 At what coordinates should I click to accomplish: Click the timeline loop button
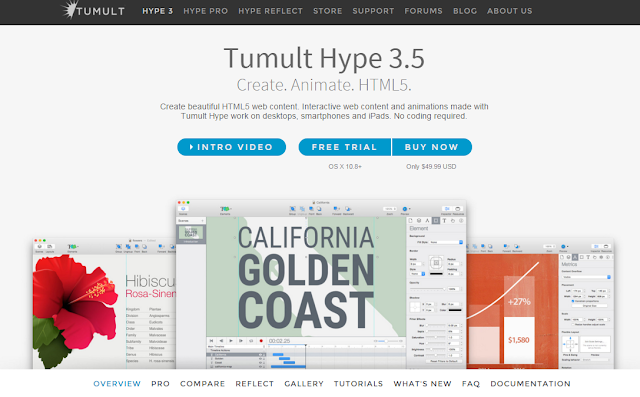coord(251,341)
